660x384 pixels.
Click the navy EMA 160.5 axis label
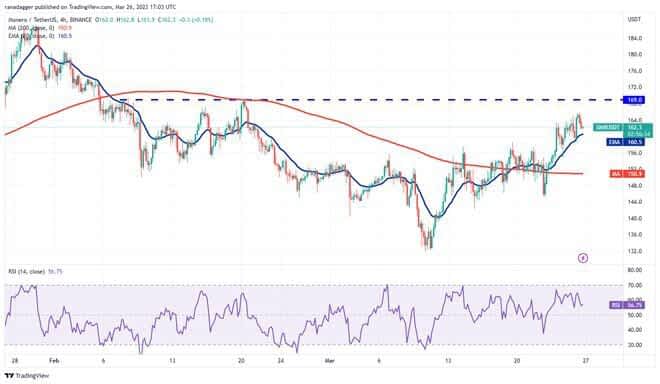click(625, 142)
